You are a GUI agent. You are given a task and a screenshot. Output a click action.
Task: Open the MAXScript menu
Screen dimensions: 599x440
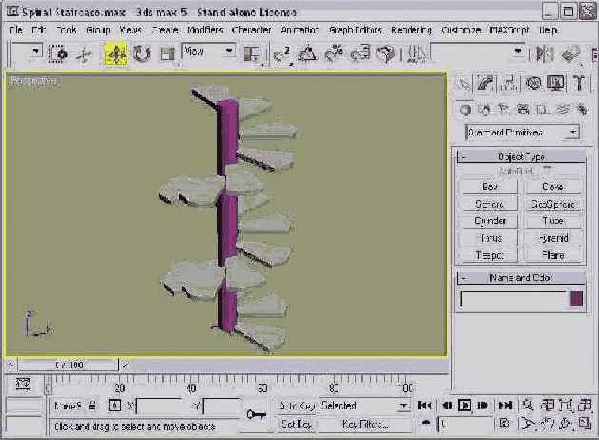click(509, 30)
